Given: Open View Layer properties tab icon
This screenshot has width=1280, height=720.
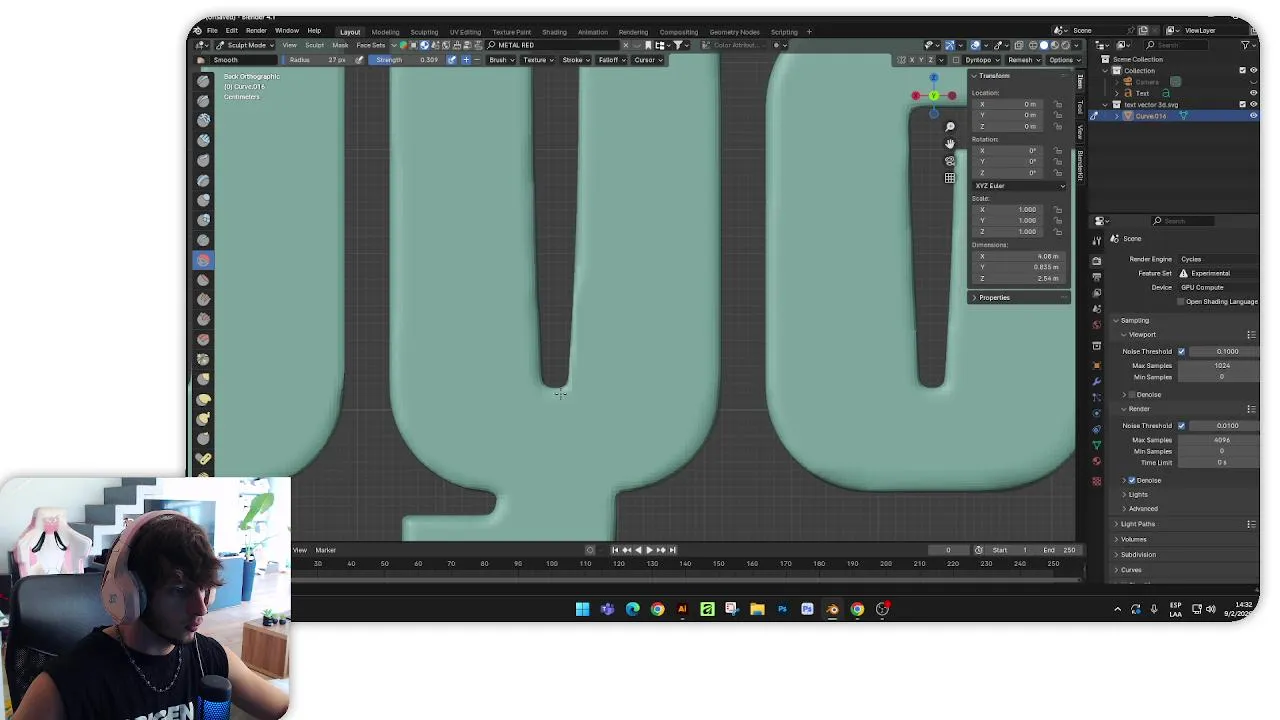Looking at the screenshot, I should click(1097, 293).
